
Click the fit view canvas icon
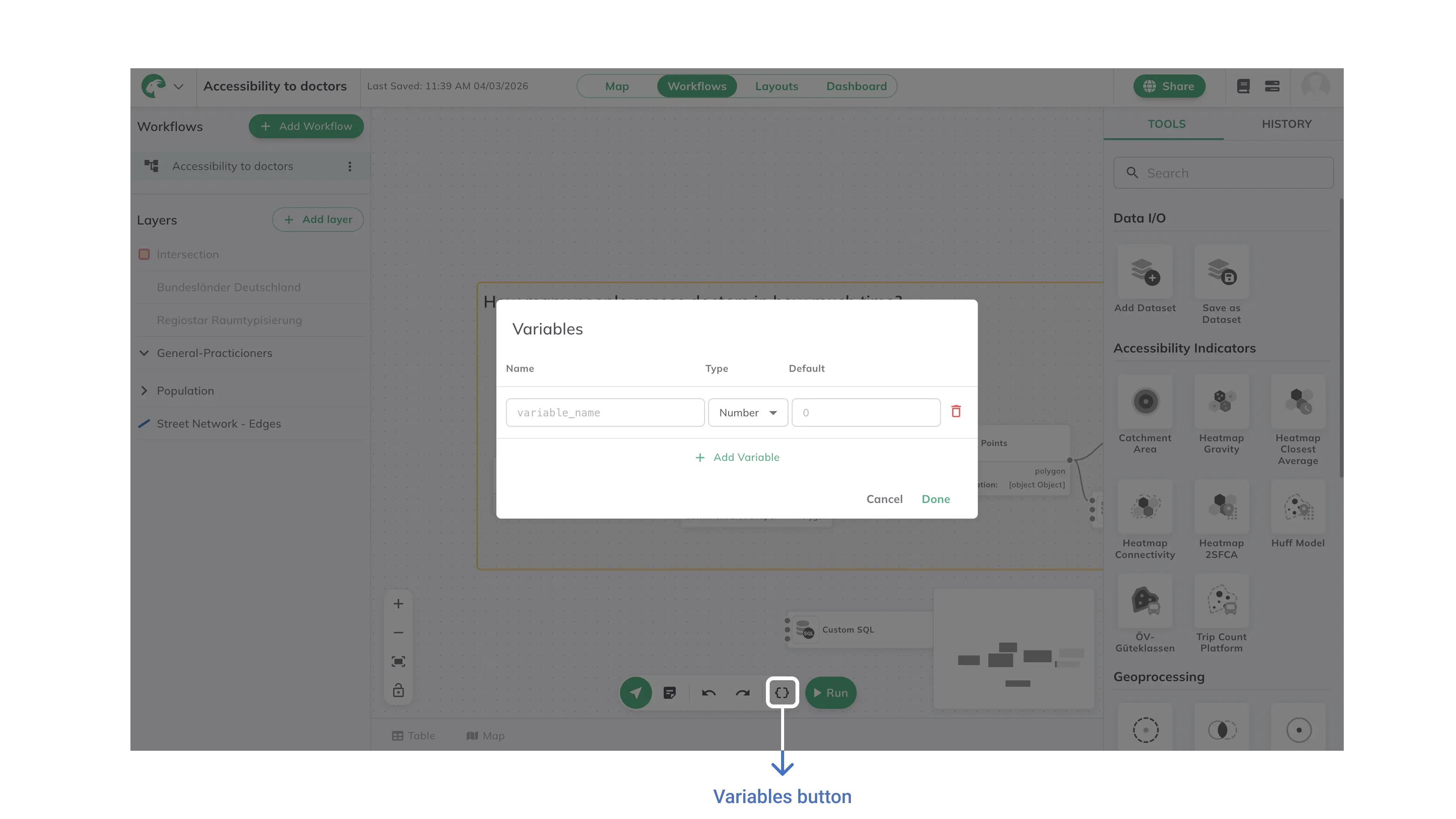click(398, 661)
